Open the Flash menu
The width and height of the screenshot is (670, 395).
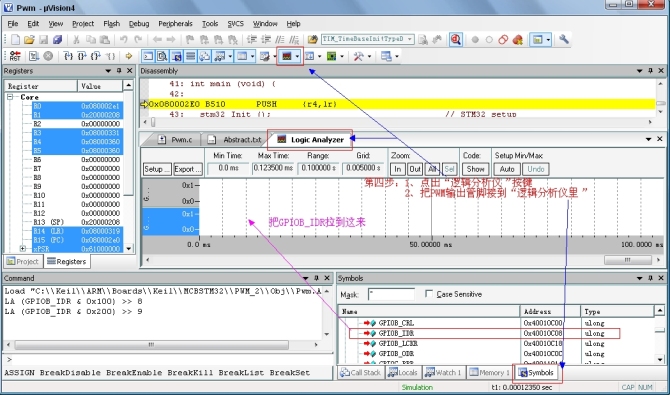click(112, 24)
